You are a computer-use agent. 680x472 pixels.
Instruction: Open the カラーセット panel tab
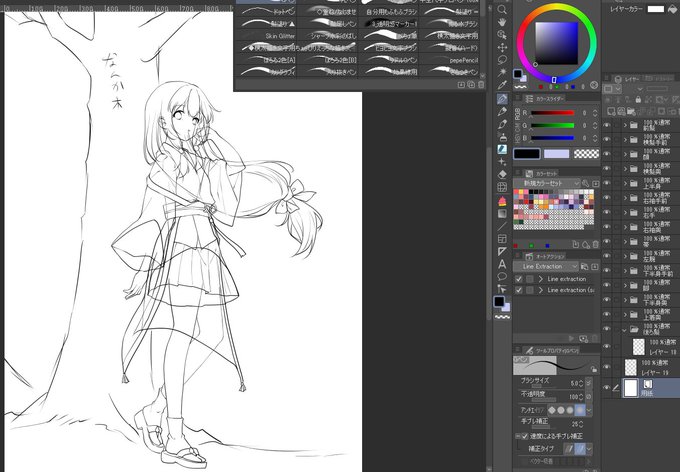(541, 174)
